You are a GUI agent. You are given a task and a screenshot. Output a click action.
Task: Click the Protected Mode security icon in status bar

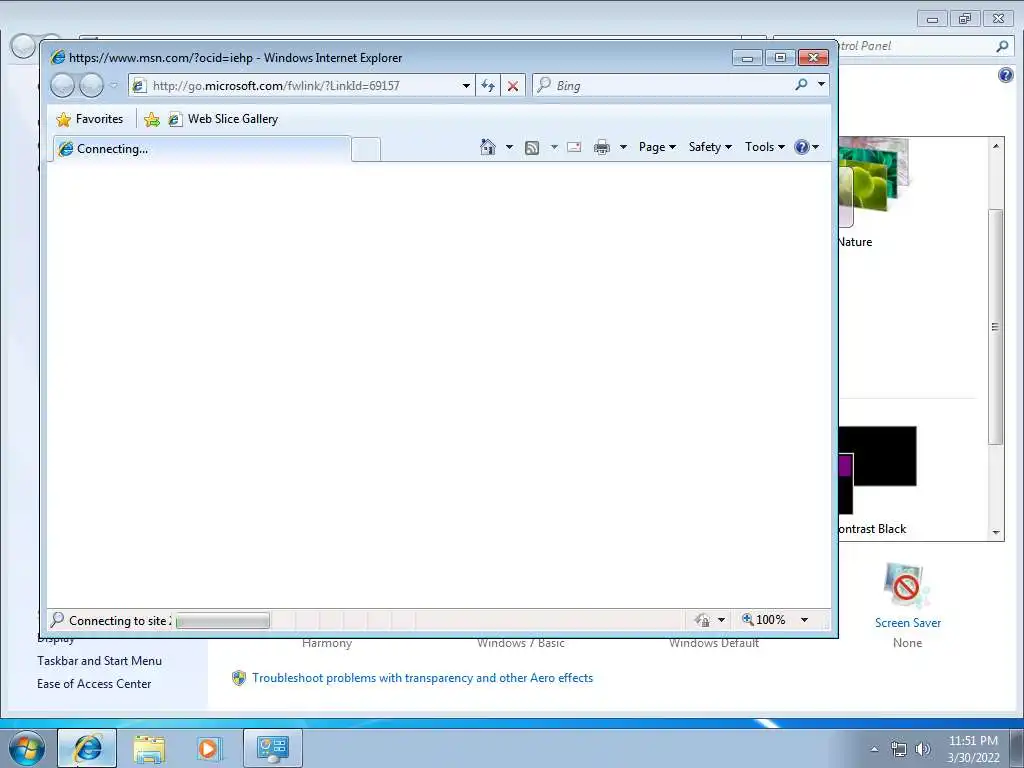click(703, 620)
